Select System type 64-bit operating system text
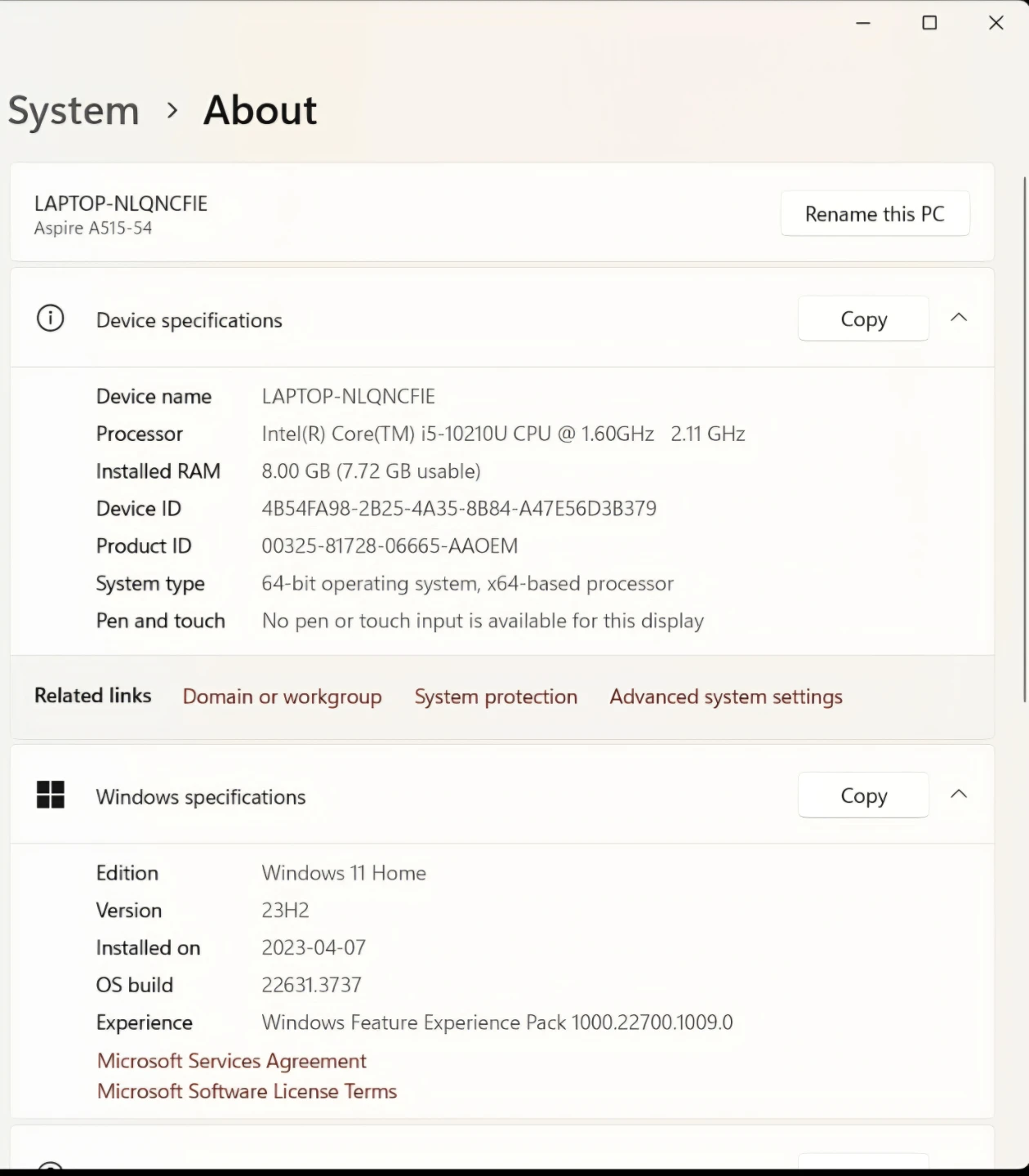1029x1176 pixels. (x=467, y=583)
